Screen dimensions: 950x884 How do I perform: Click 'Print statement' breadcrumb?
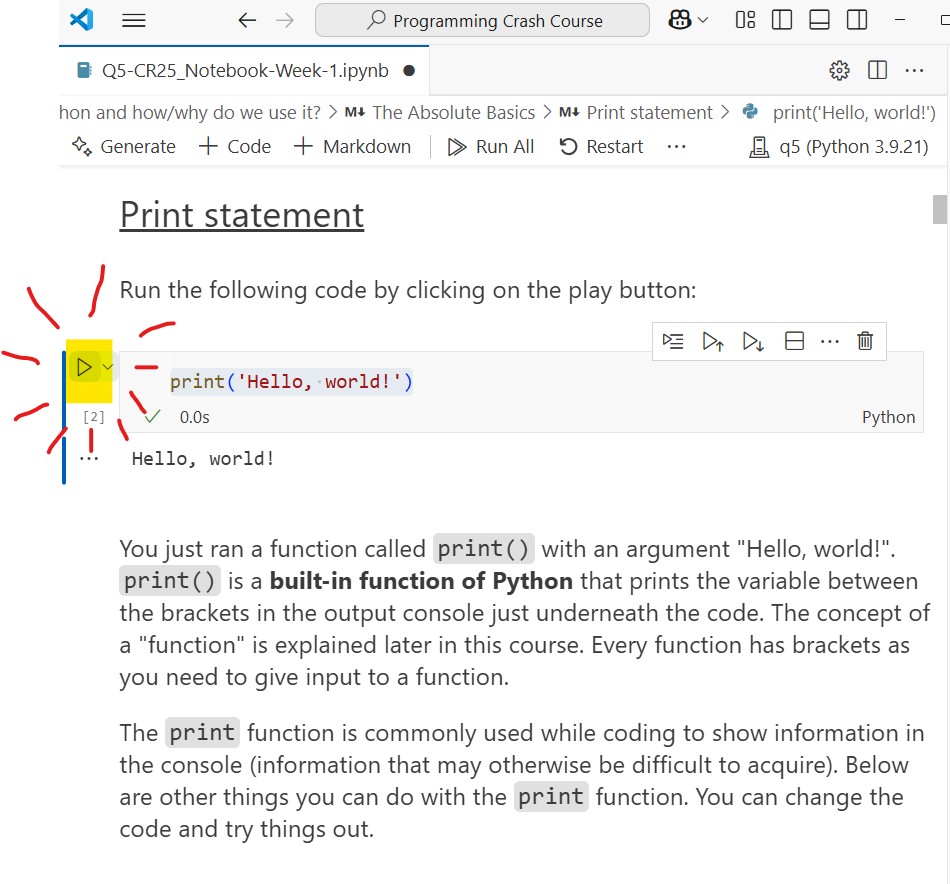click(649, 113)
